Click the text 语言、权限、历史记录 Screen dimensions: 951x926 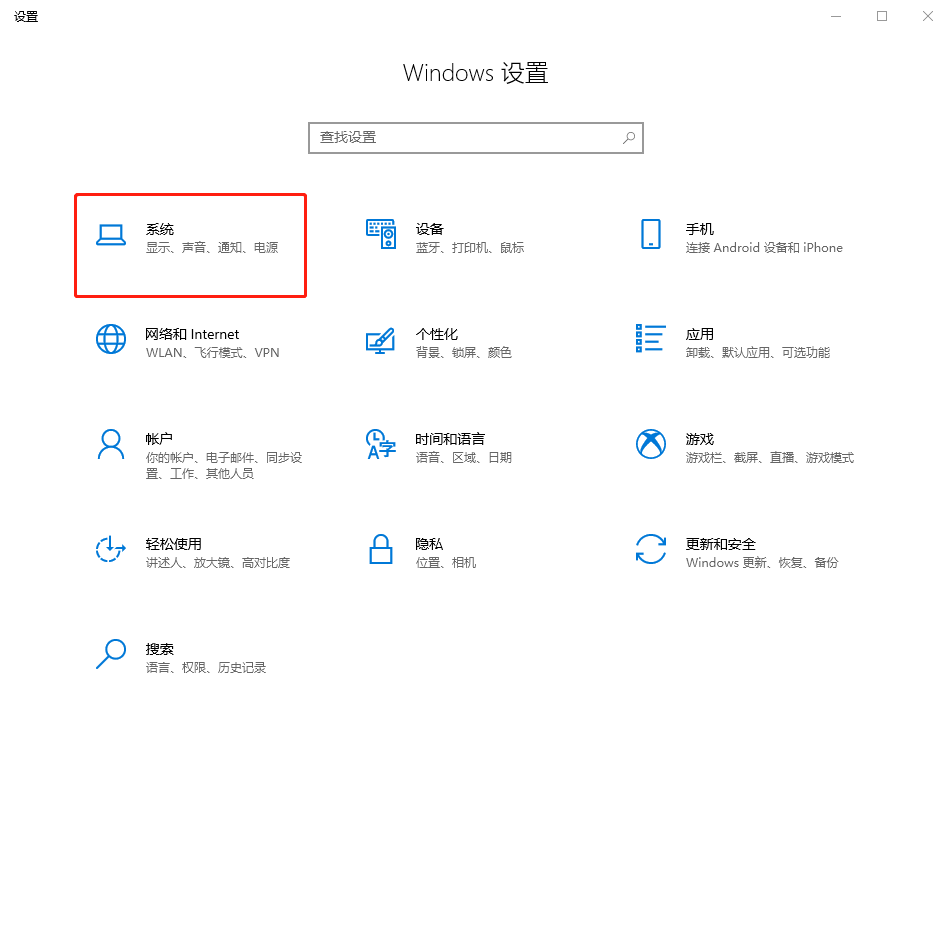point(206,668)
